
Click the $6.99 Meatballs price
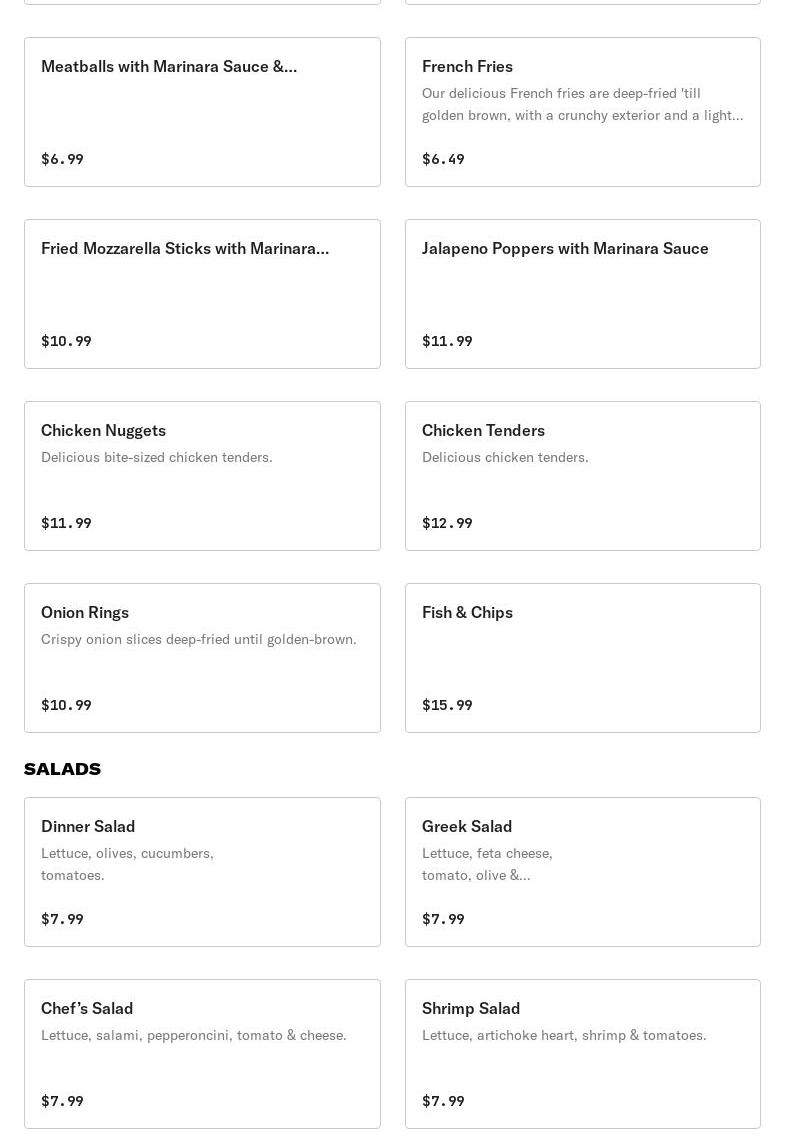tap(62, 159)
